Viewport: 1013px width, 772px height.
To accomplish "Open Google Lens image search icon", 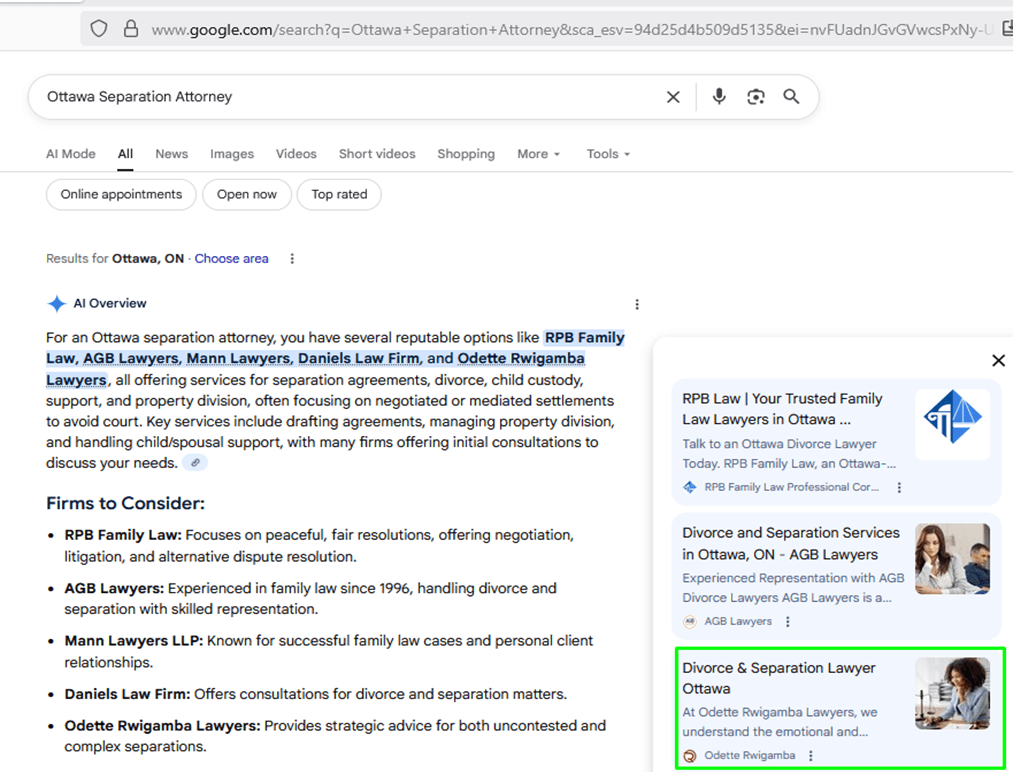I will coord(755,97).
